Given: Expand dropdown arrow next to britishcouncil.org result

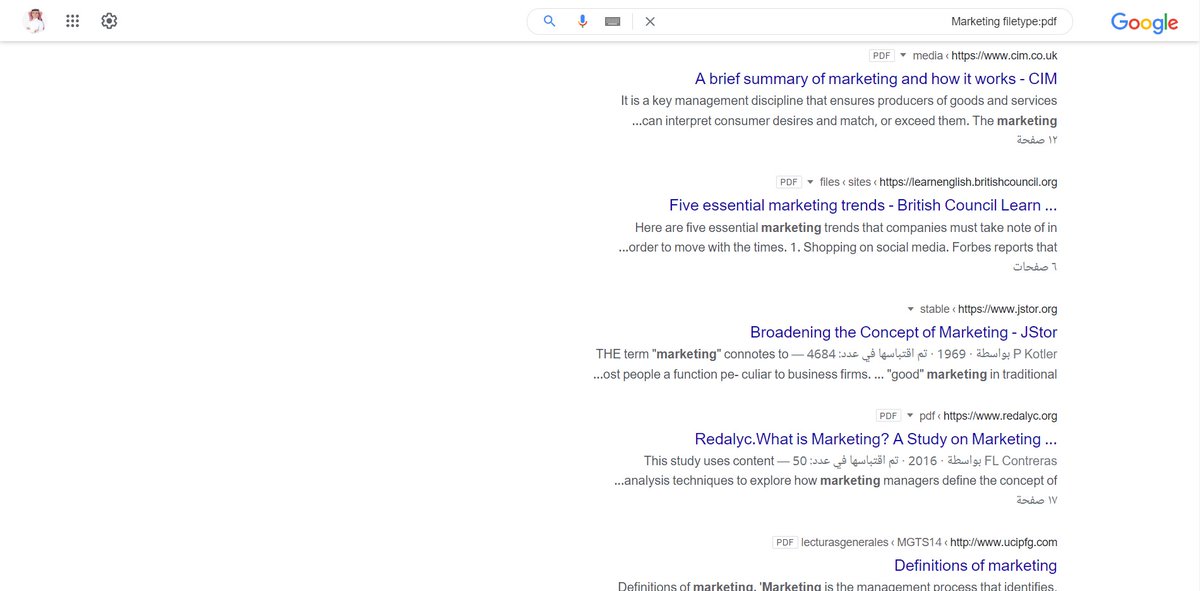Looking at the screenshot, I should (x=810, y=182).
